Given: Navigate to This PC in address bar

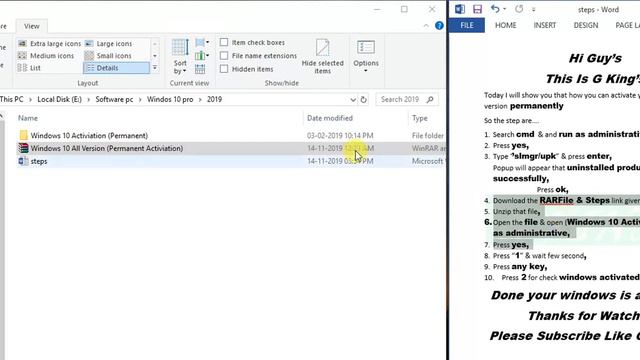Looking at the screenshot, I should [x=12, y=99].
